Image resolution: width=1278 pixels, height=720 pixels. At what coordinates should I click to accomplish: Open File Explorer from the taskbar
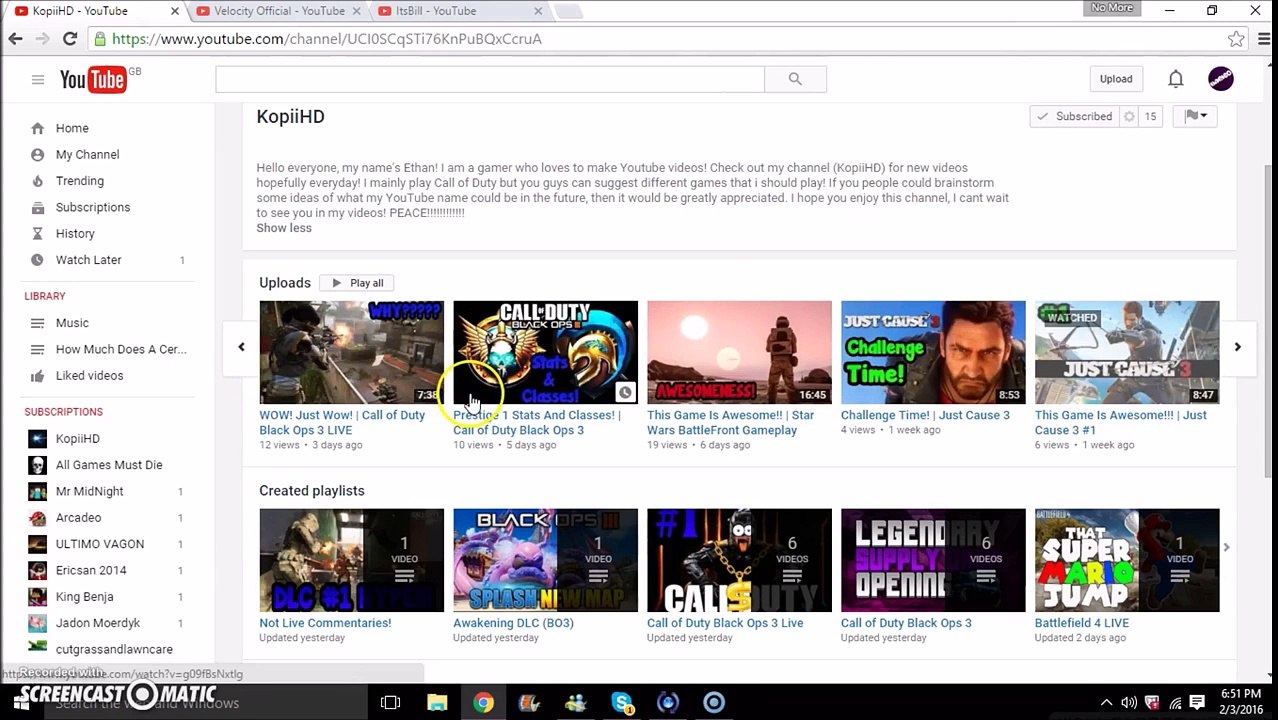(437, 702)
